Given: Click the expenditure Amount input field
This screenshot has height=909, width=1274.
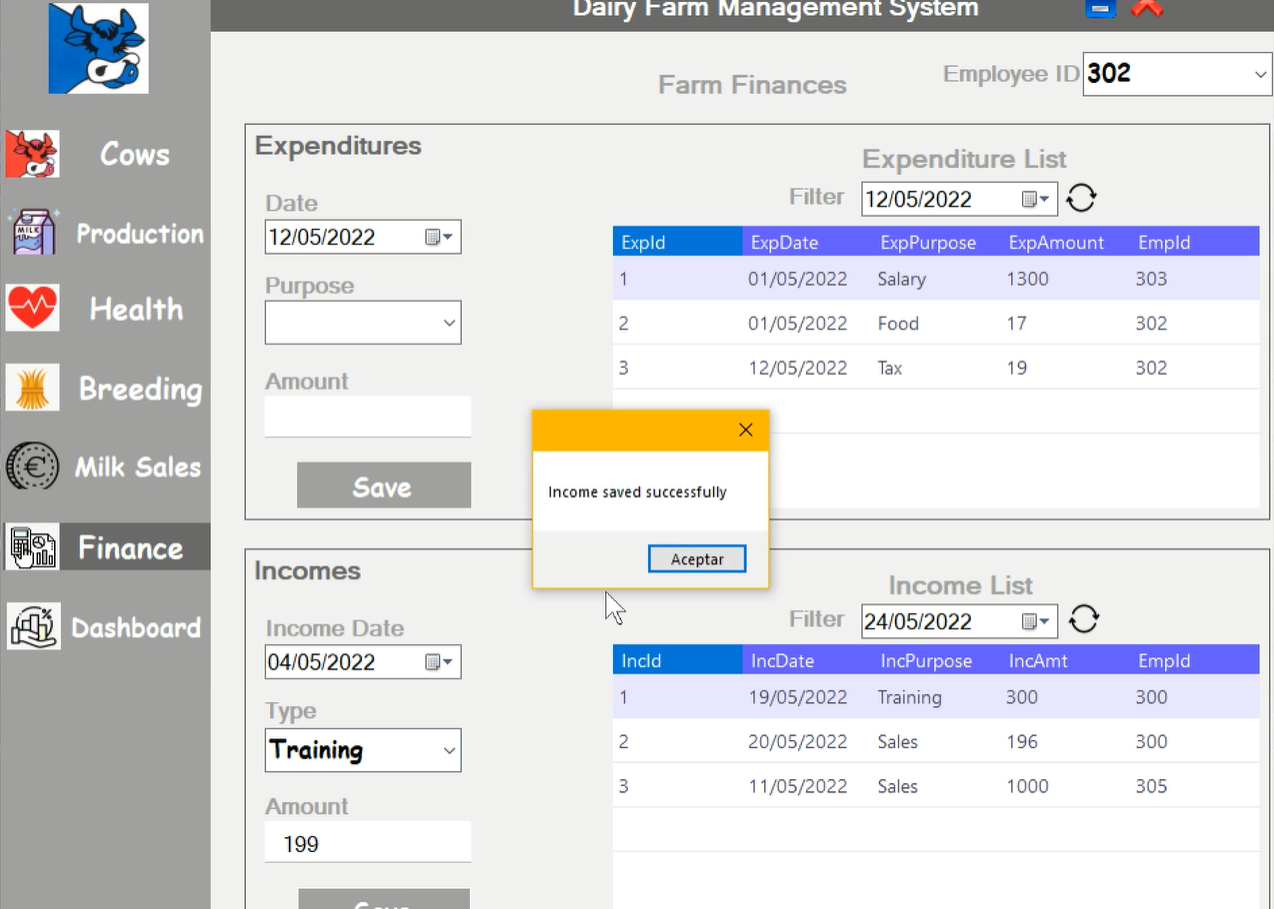Looking at the screenshot, I should pos(367,416).
